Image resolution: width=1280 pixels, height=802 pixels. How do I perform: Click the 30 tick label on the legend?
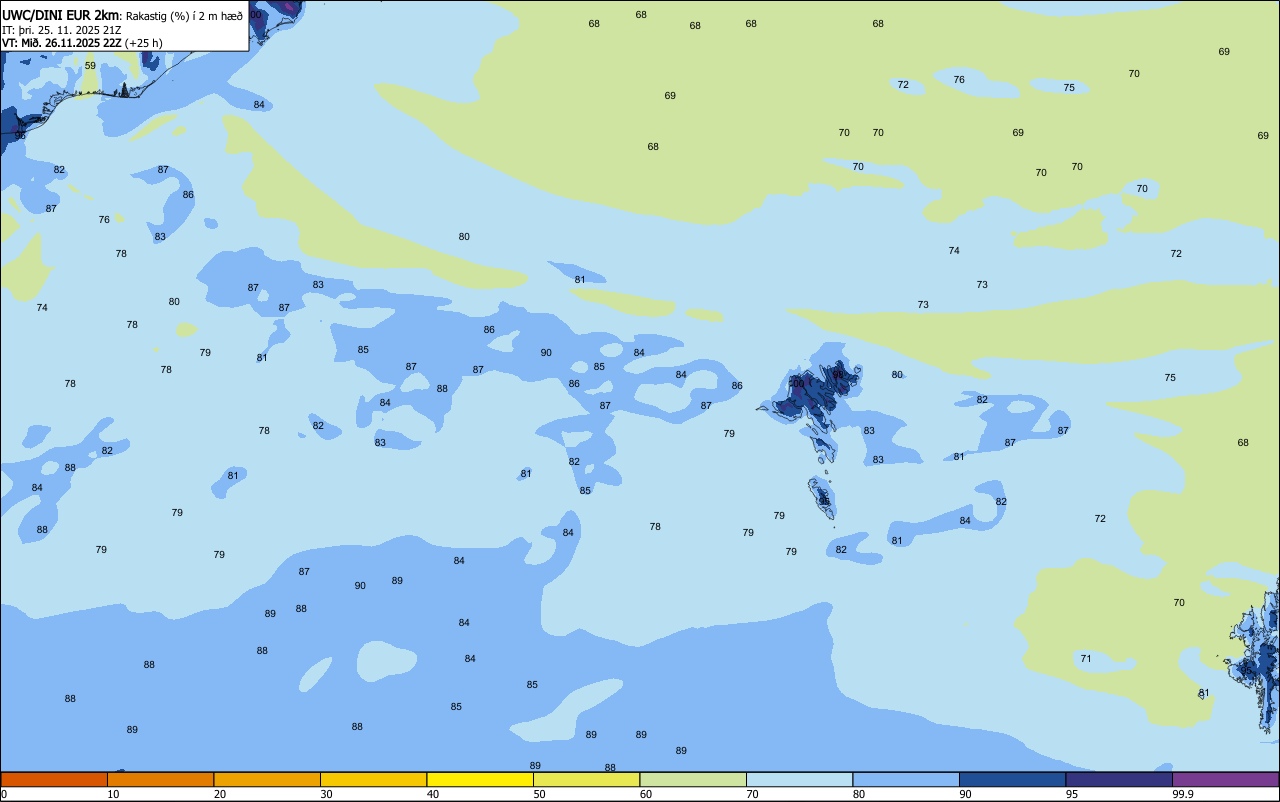click(x=326, y=794)
